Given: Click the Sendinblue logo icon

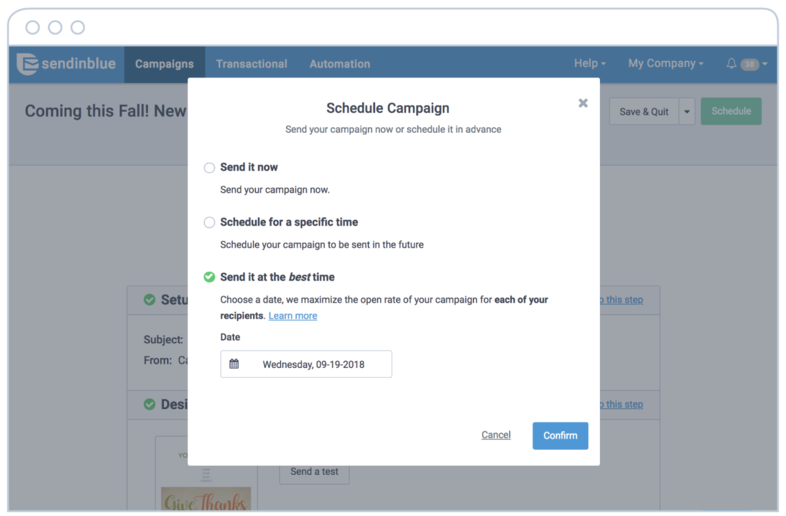Looking at the screenshot, I should tap(27, 64).
